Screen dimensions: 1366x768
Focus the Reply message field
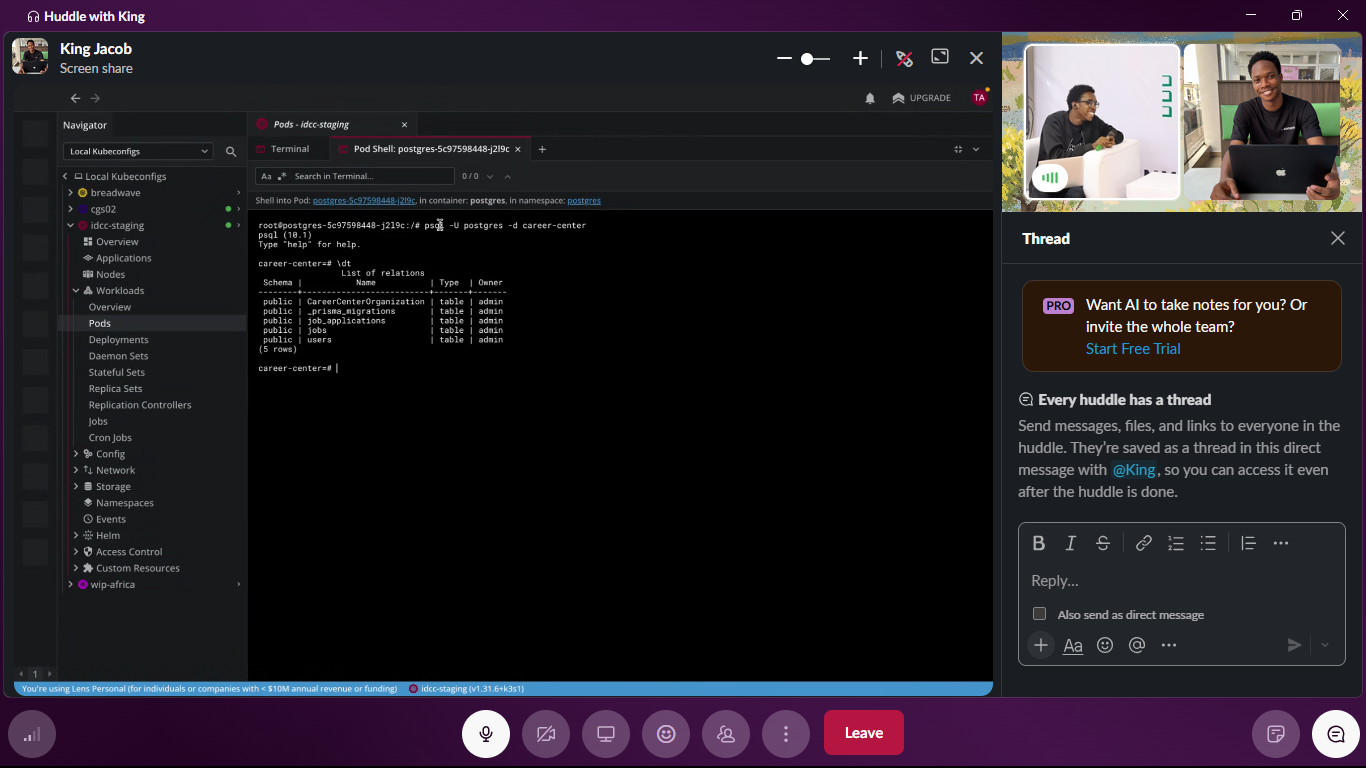point(1182,581)
